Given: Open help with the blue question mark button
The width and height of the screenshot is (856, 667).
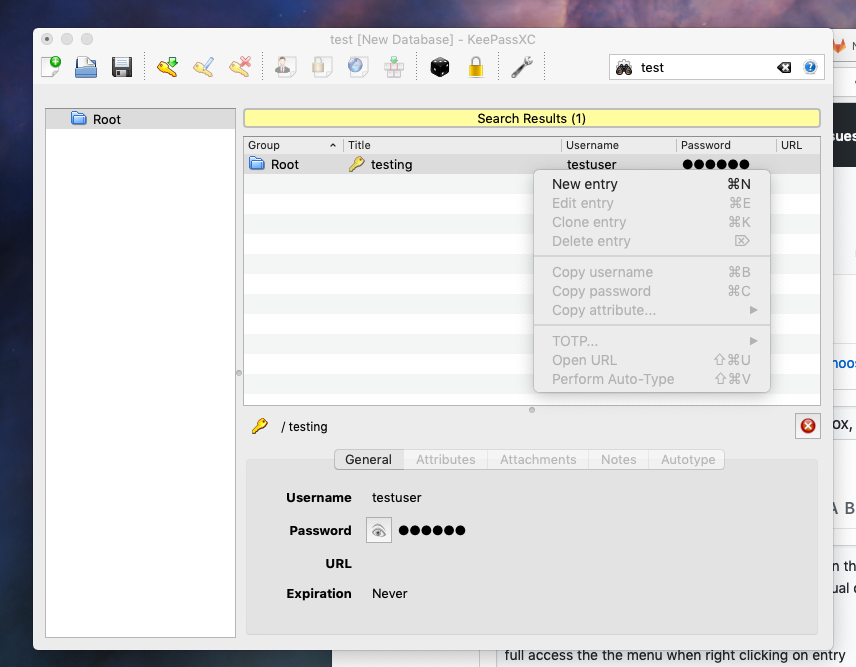Looking at the screenshot, I should (810, 67).
